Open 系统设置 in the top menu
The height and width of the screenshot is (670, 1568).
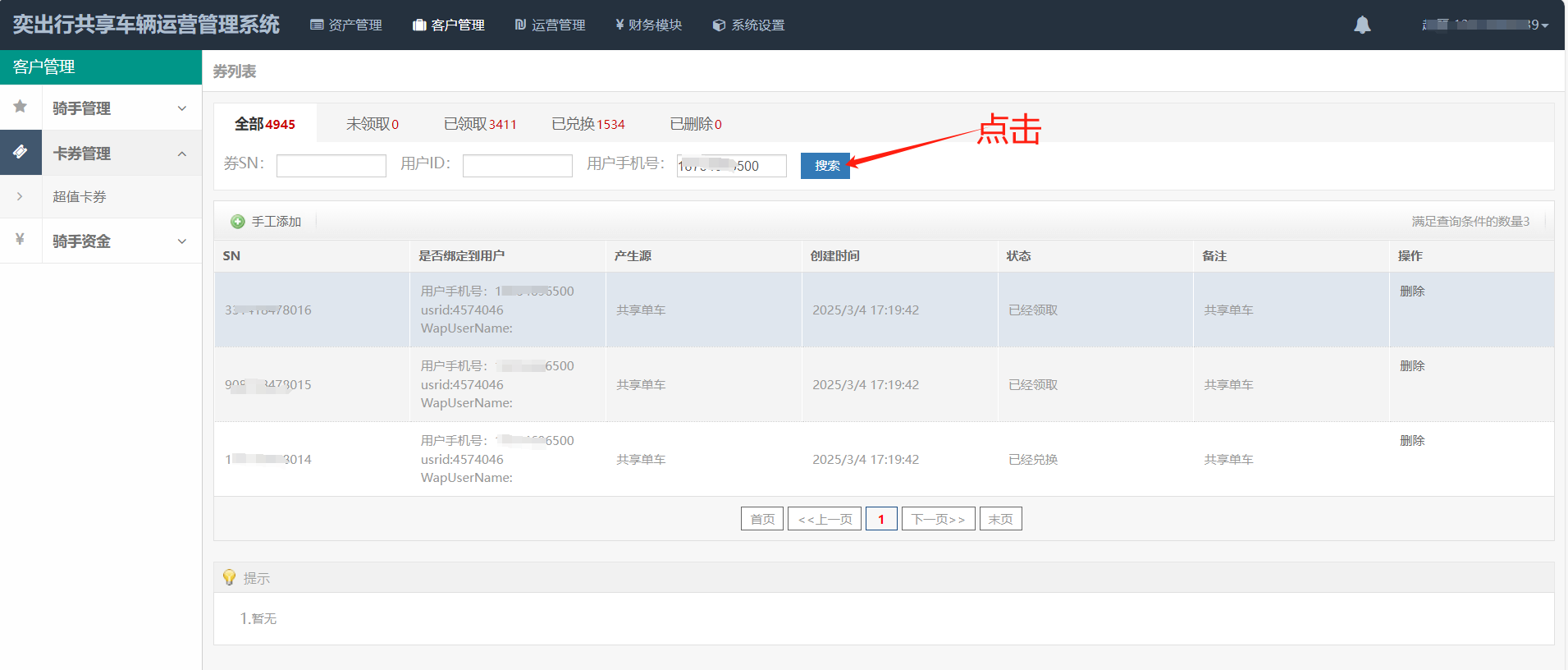[748, 25]
